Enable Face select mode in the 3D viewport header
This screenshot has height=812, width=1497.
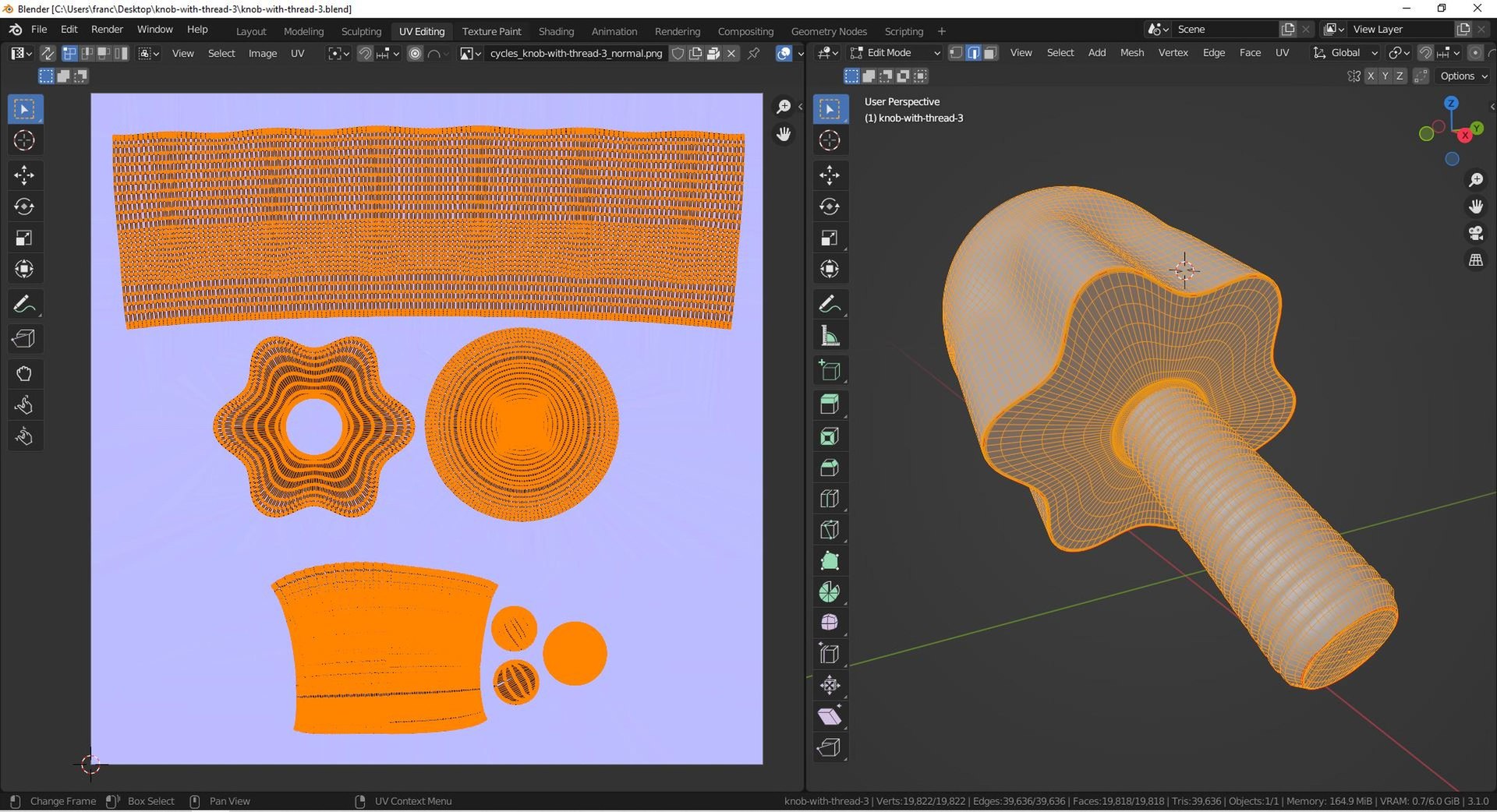990,52
